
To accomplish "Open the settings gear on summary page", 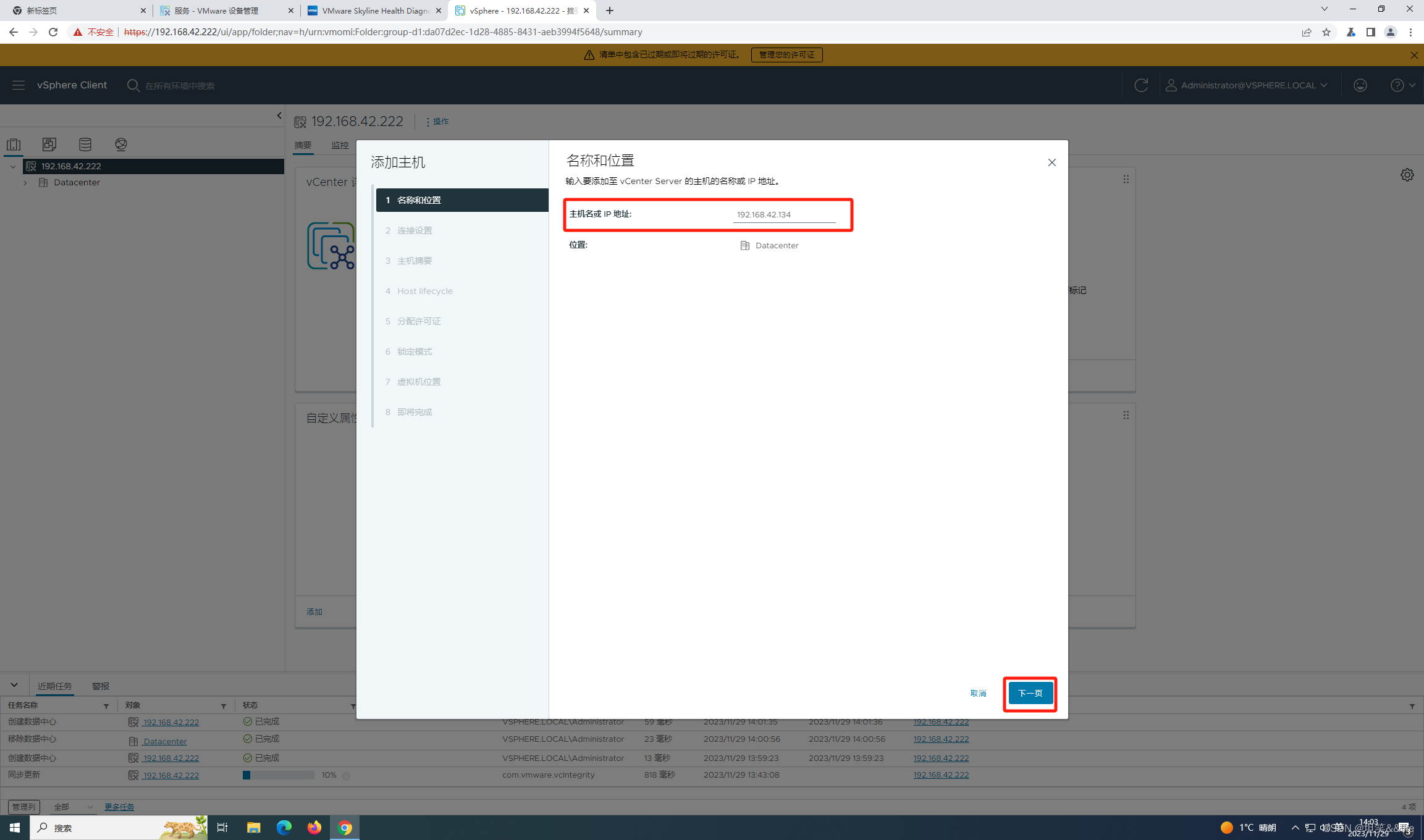I will click(1407, 175).
